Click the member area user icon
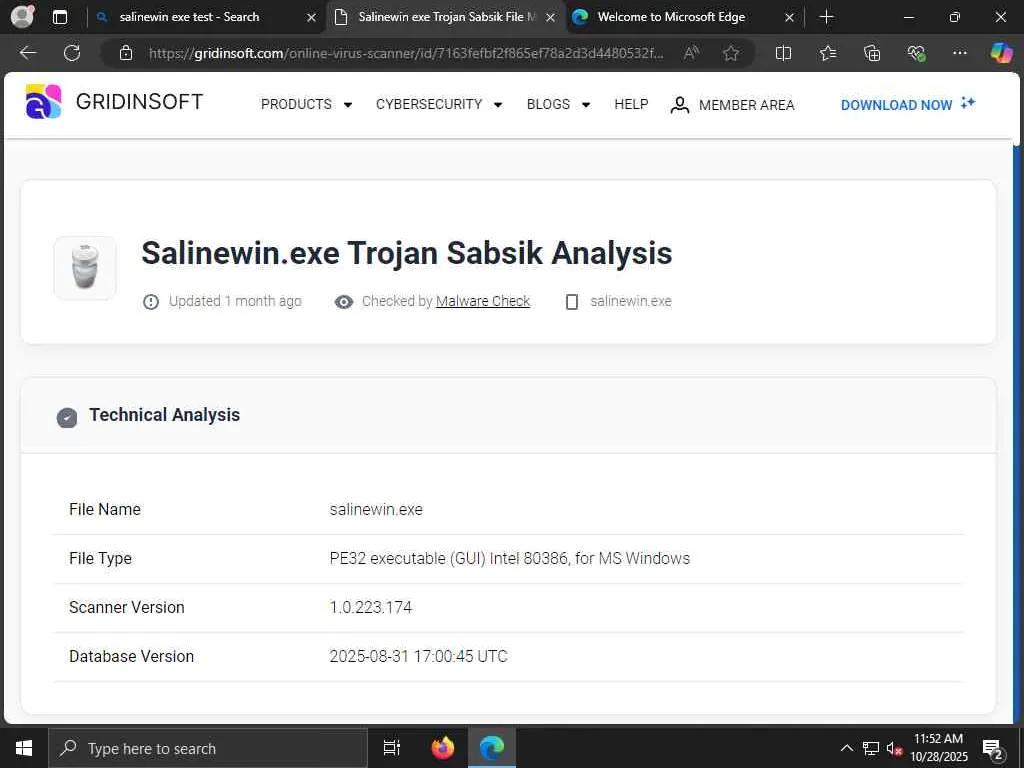The image size is (1024, 768). pyautogui.click(x=680, y=105)
